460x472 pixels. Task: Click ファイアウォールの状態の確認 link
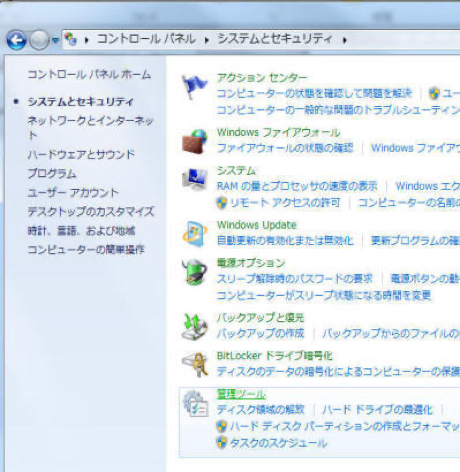coord(285,148)
